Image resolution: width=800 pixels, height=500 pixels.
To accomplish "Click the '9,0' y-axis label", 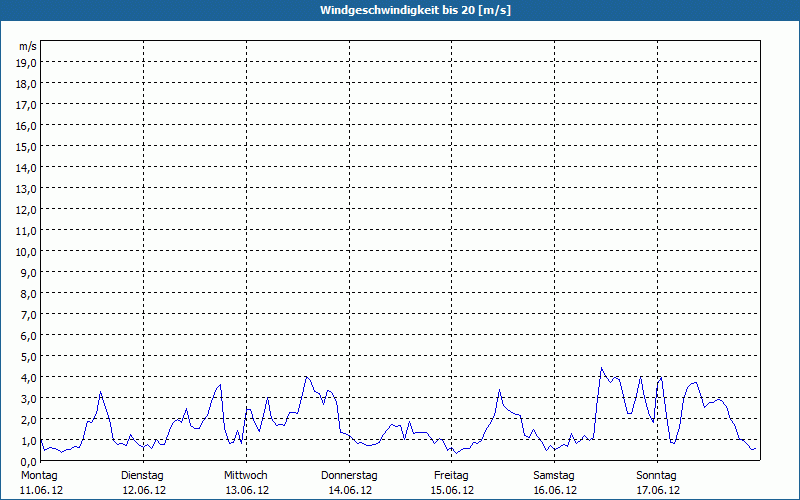I will tap(29, 272).
